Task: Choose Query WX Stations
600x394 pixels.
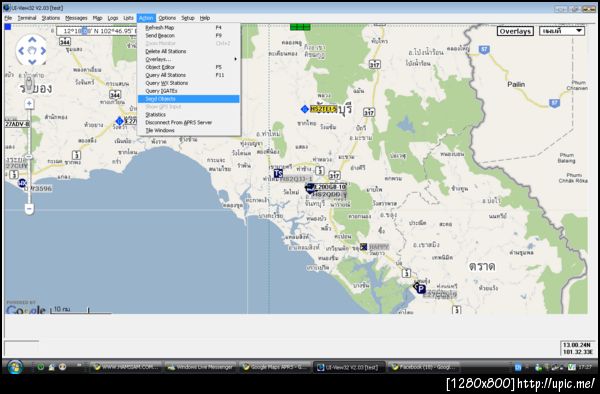Action: [x=189, y=83]
